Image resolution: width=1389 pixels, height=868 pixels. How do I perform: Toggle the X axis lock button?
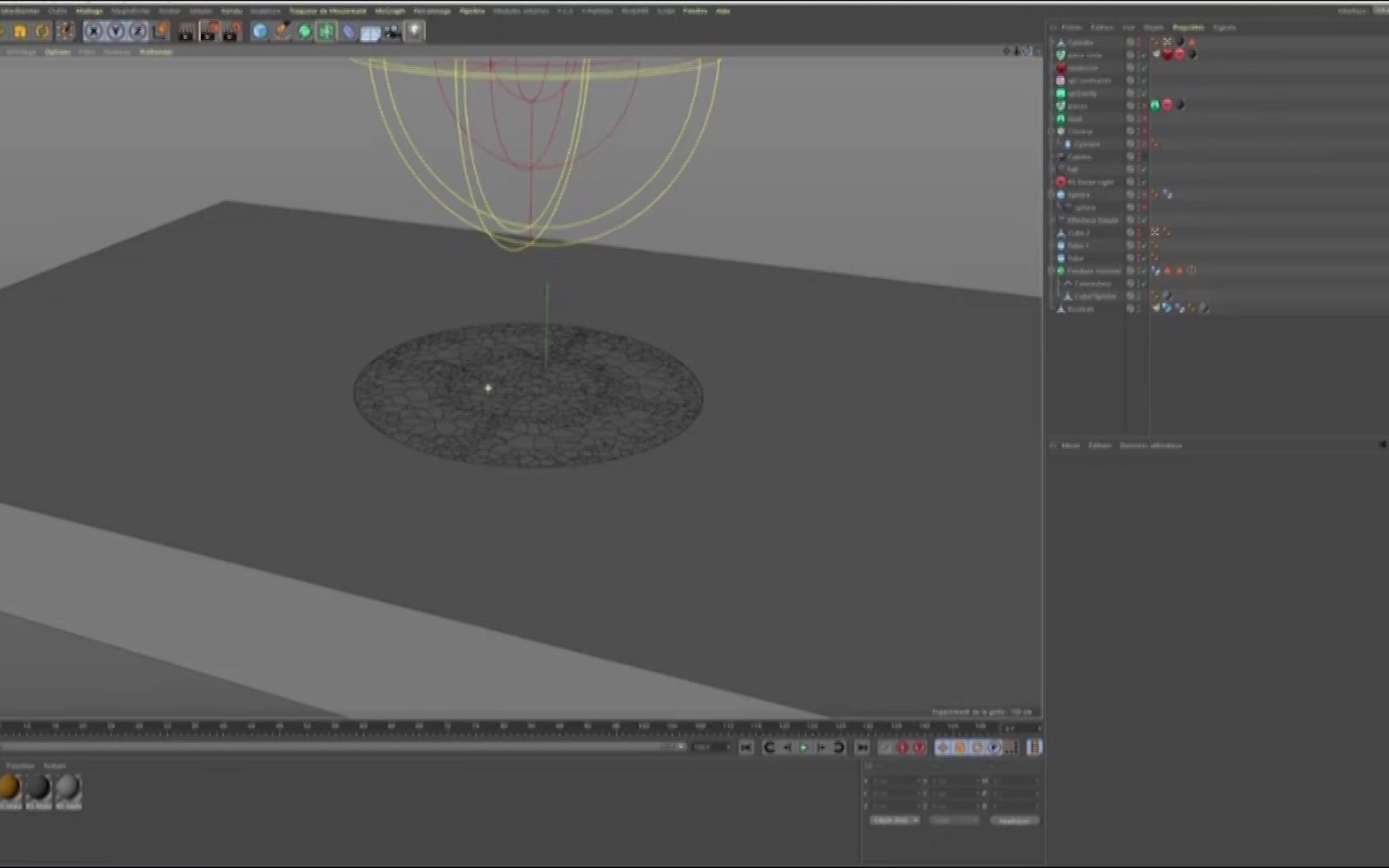pos(94,31)
